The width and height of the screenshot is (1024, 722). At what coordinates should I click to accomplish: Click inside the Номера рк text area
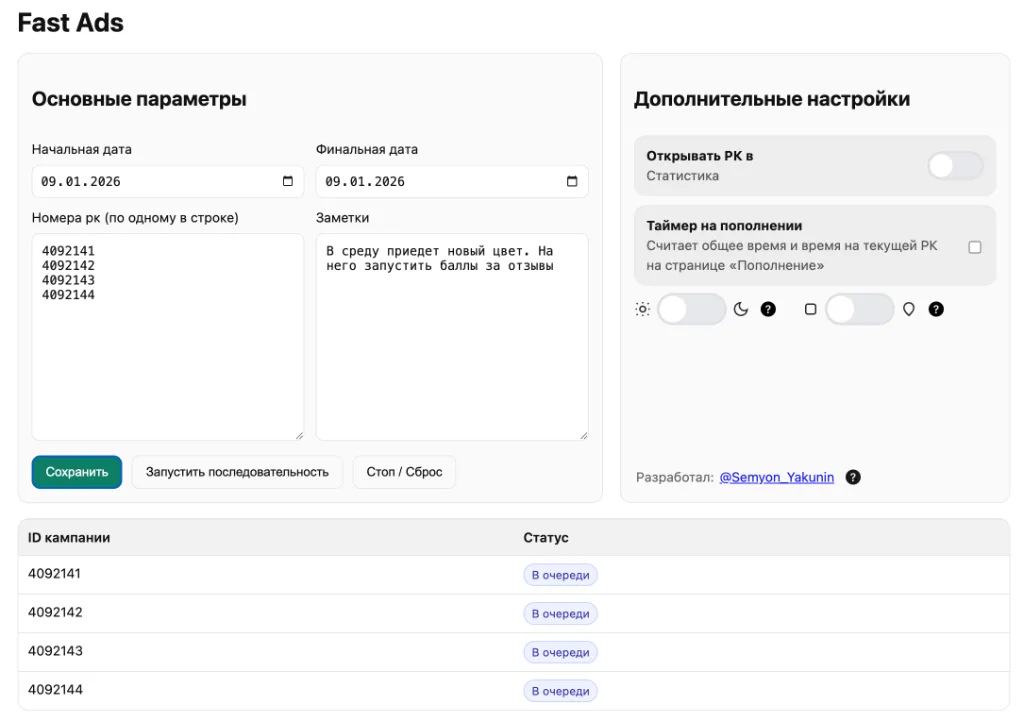(168, 337)
